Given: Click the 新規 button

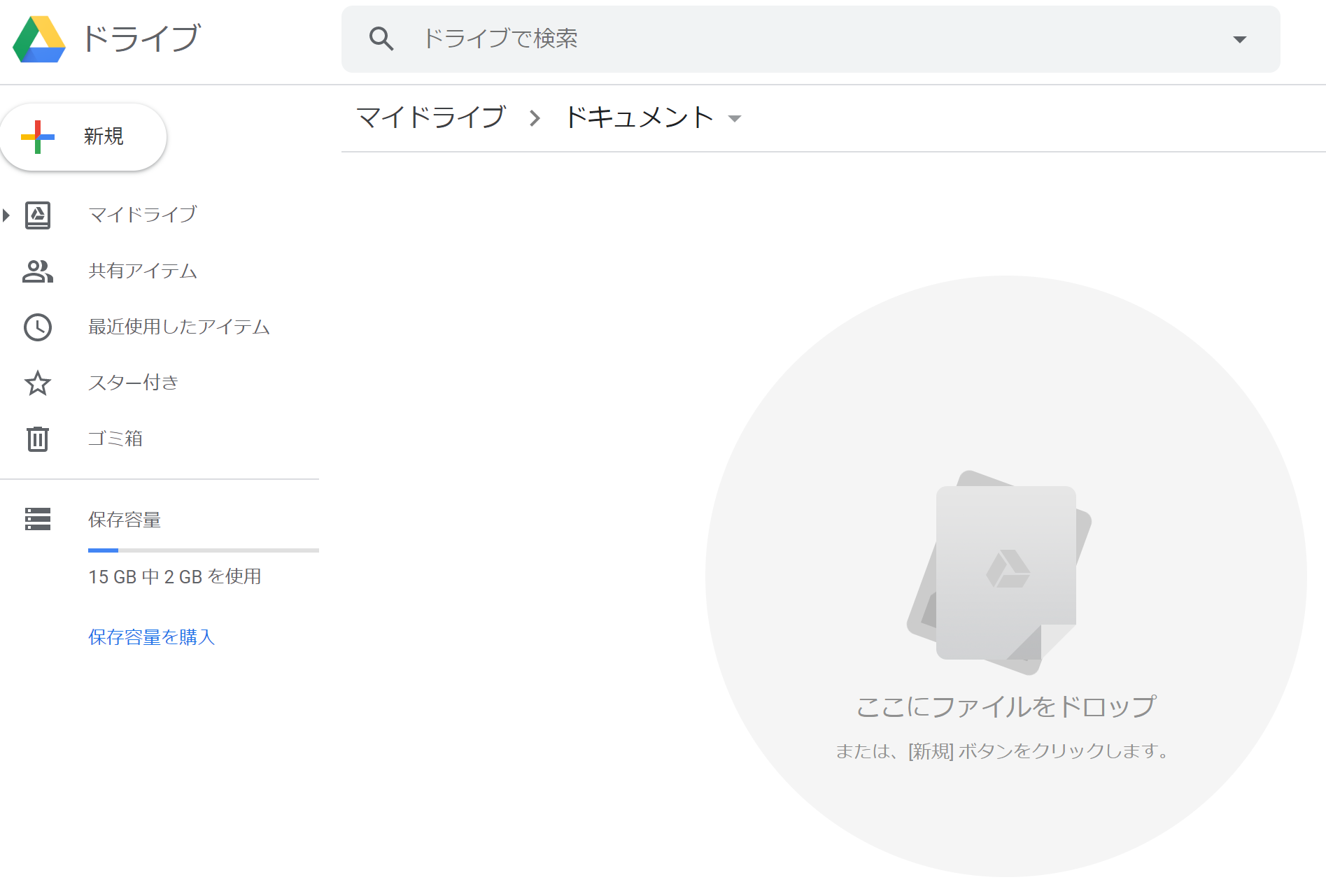Looking at the screenshot, I should (84, 137).
